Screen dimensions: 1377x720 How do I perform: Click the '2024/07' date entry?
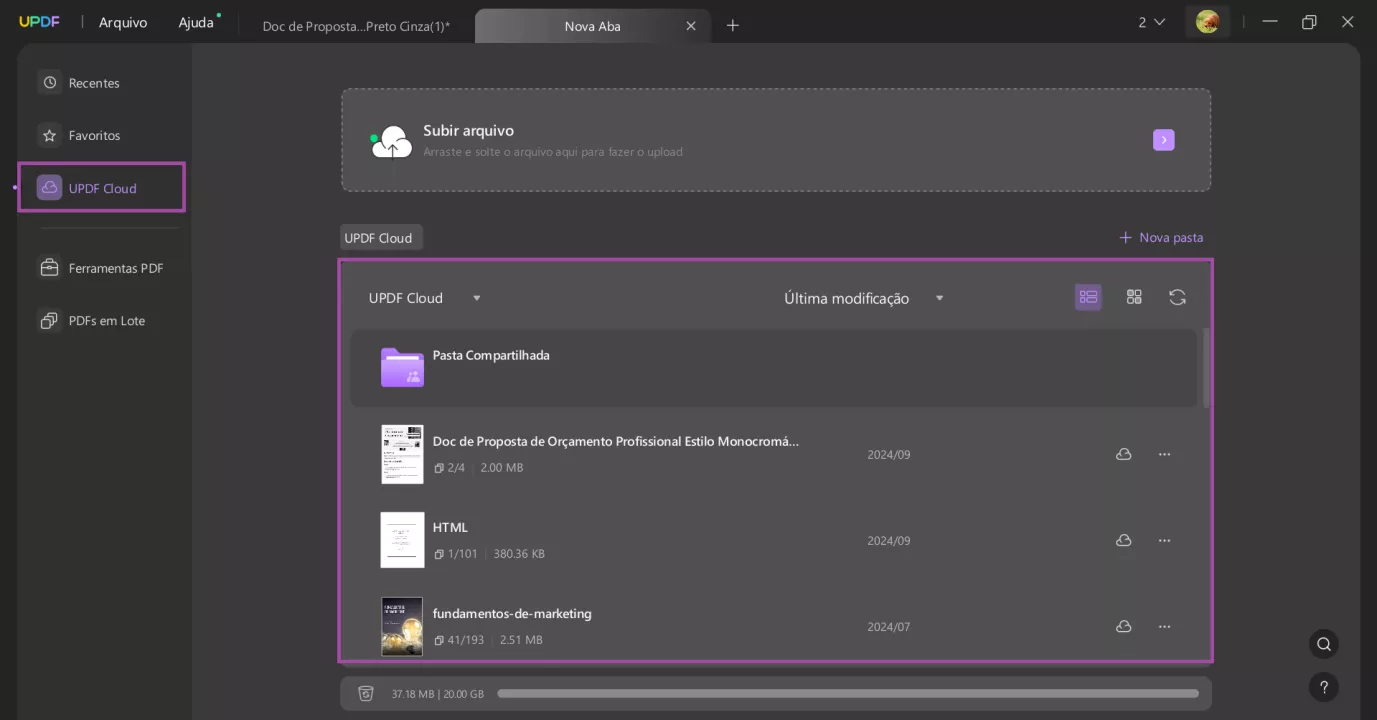889,627
